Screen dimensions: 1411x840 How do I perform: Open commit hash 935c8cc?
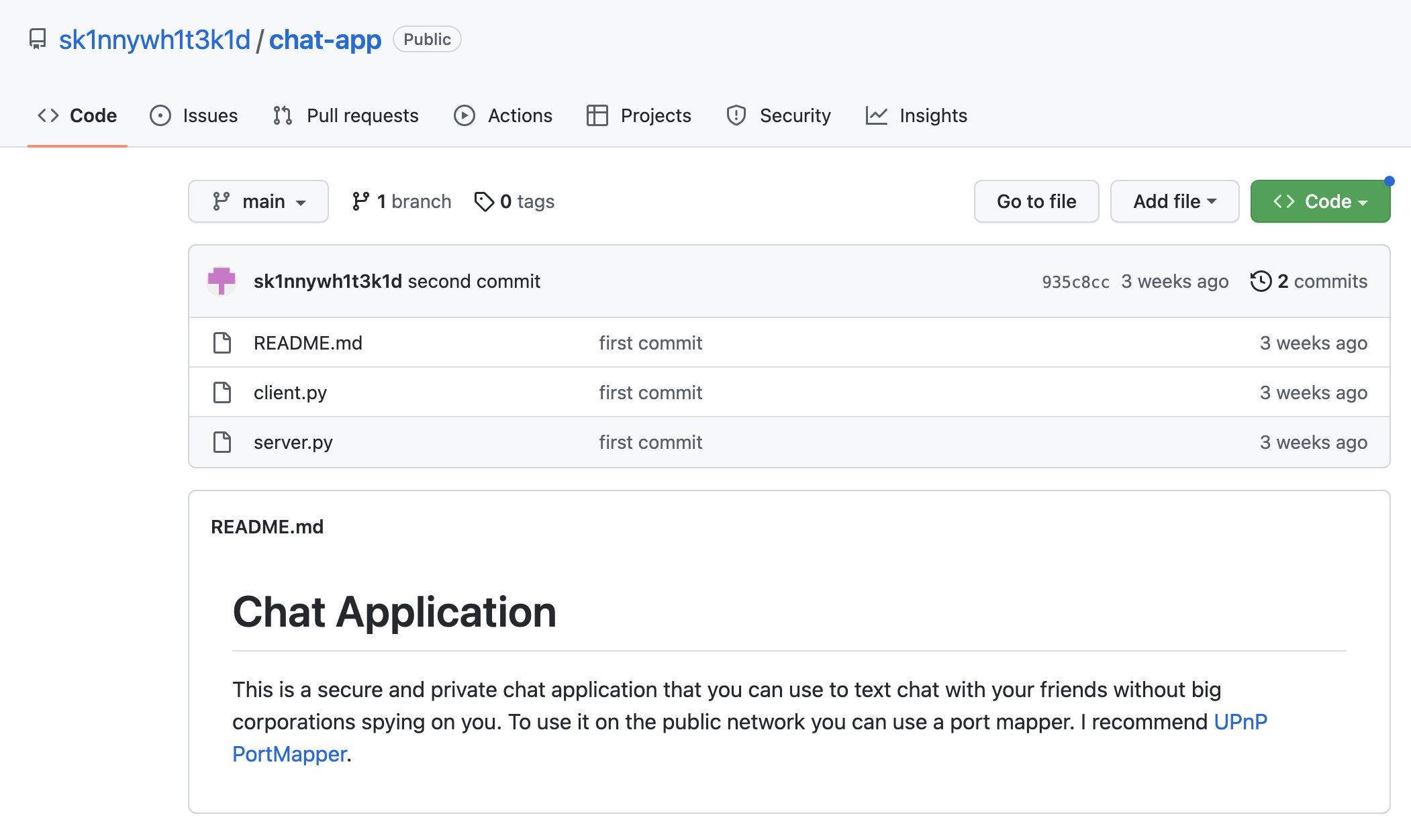pos(1075,282)
